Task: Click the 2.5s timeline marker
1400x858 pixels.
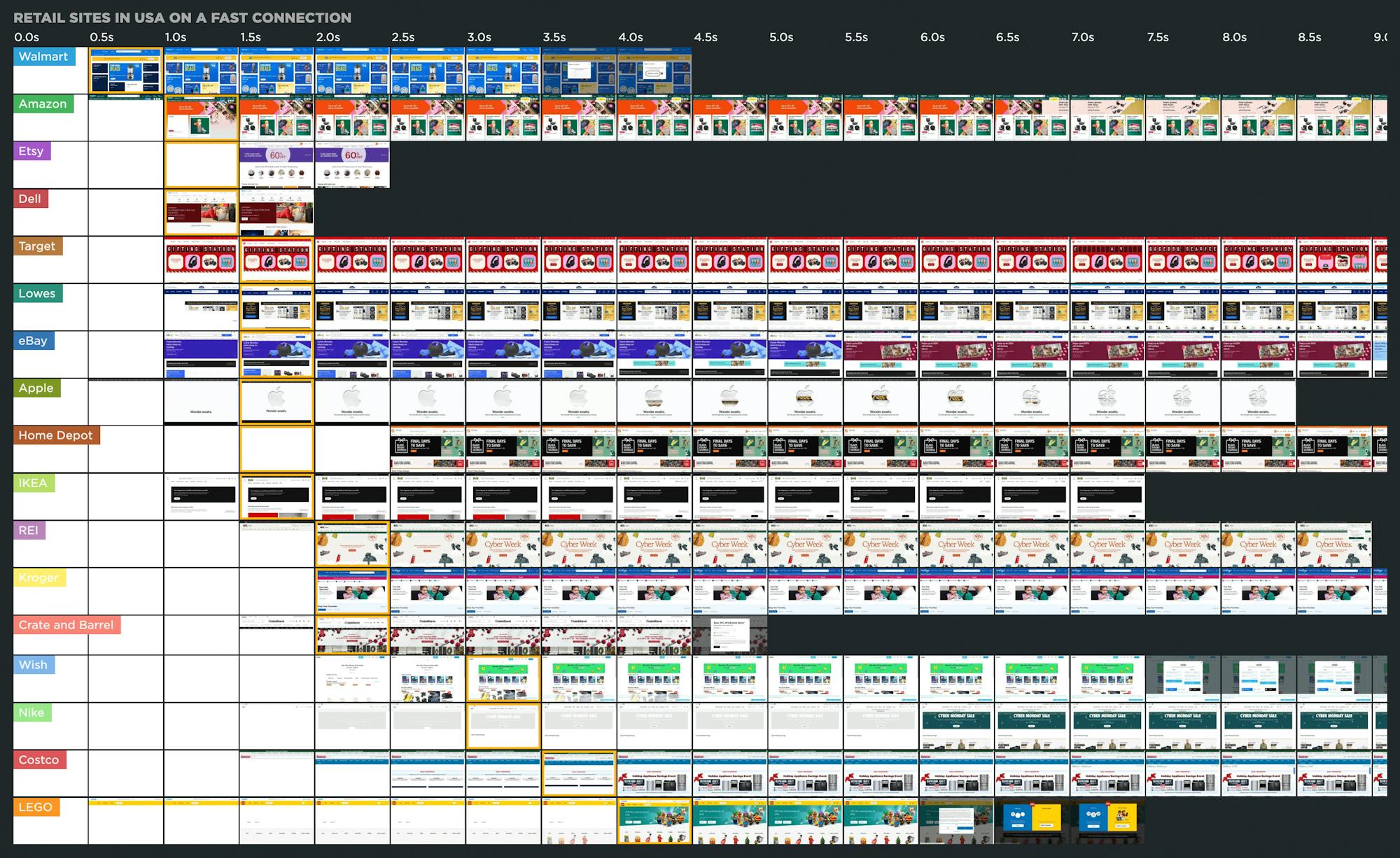Action: click(403, 37)
